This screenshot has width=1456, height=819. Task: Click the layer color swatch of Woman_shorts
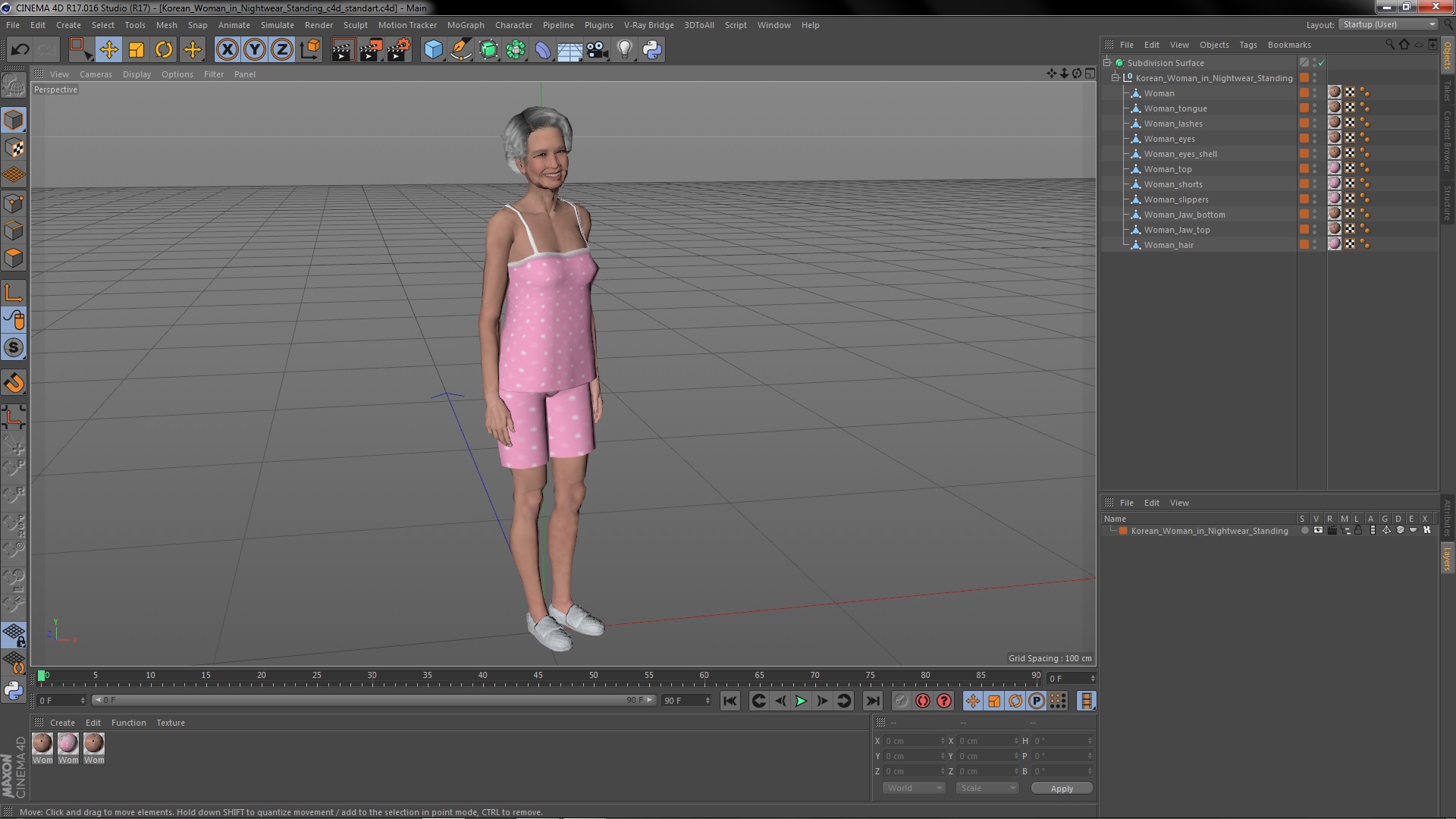tap(1304, 184)
